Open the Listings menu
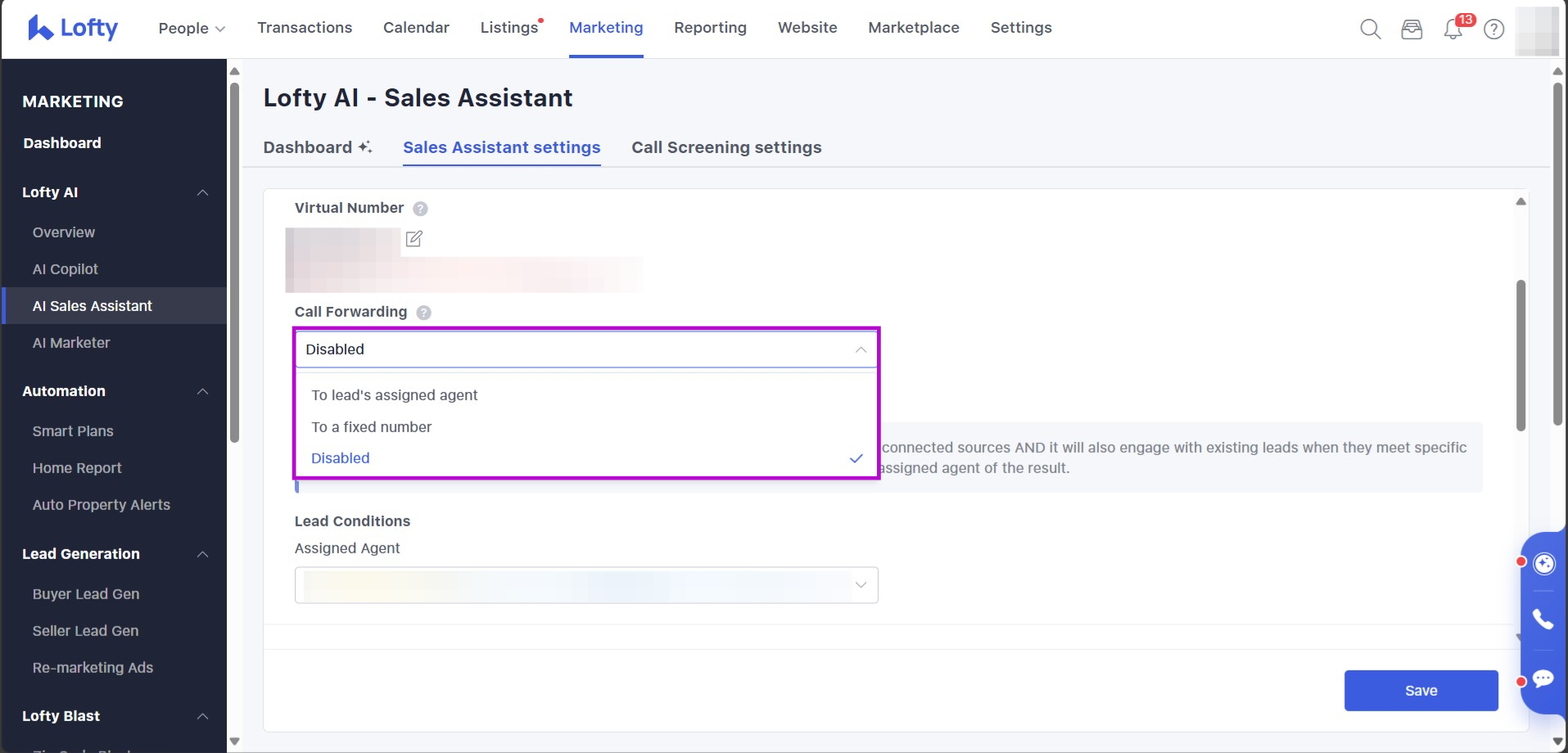 coord(511,28)
